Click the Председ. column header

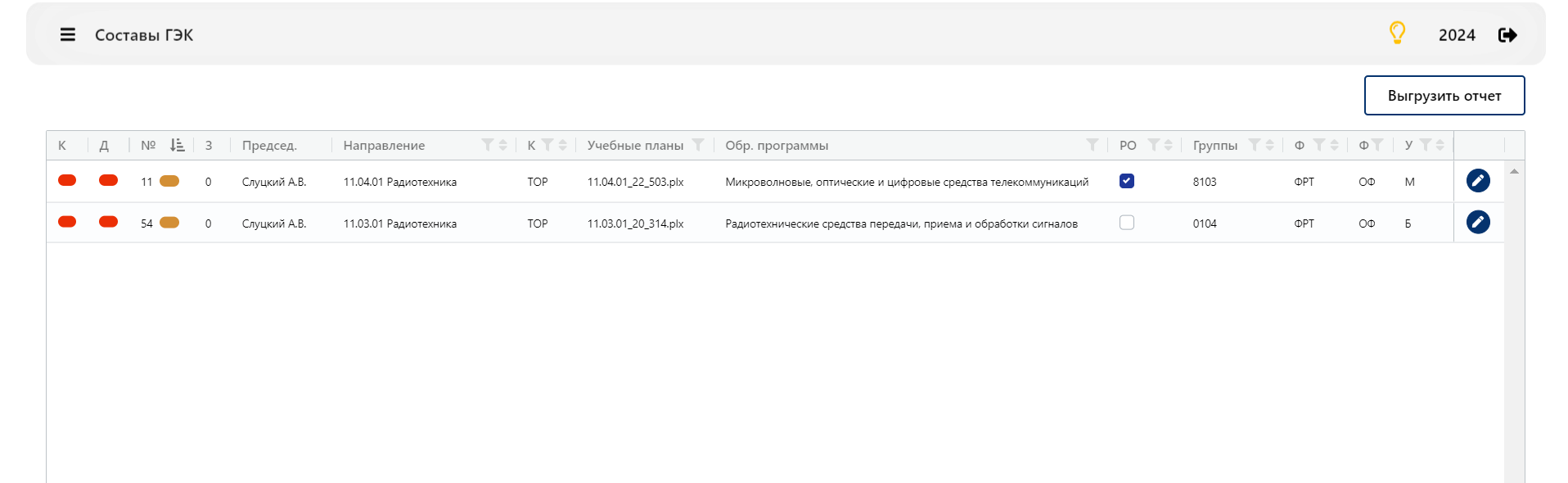click(269, 145)
